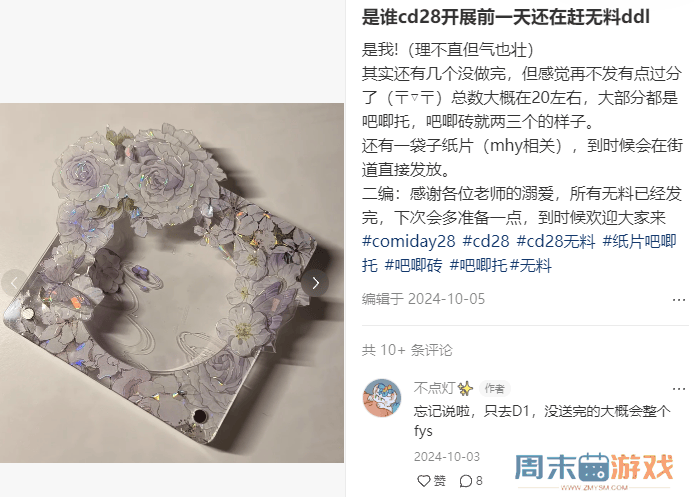Image resolution: width=694 pixels, height=497 pixels.
Task: Open the #纸片吧唧托 hashtag
Action: [520, 253]
